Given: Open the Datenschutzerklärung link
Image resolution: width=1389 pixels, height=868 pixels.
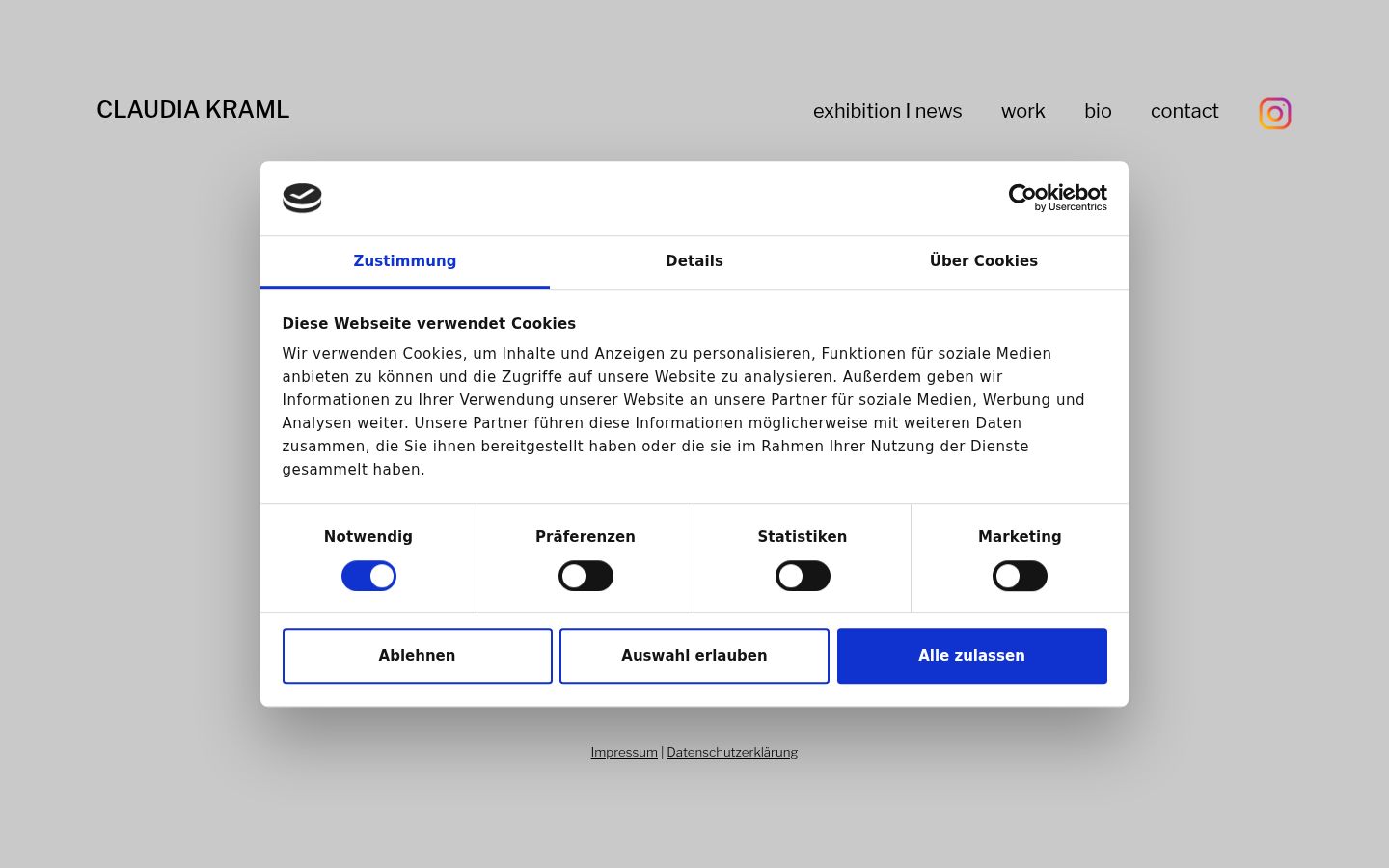Looking at the screenshot, I should click(x=732, y=753).
